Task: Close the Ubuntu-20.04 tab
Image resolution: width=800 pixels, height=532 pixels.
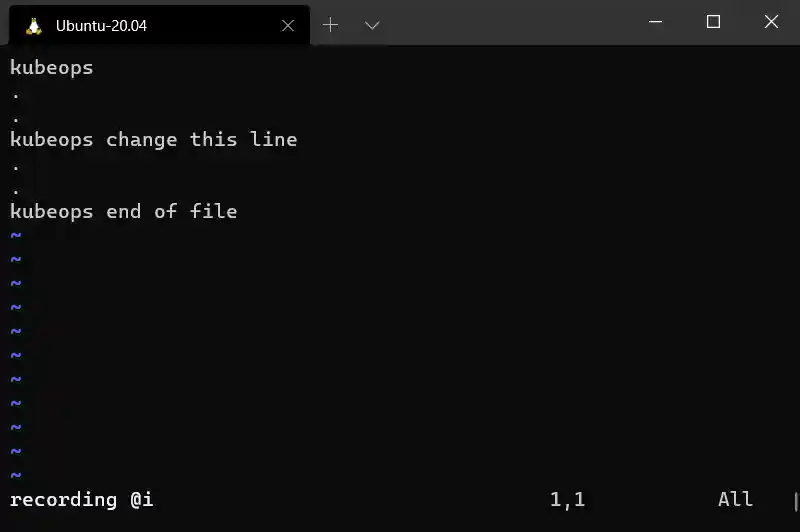Action: point(288,26)
